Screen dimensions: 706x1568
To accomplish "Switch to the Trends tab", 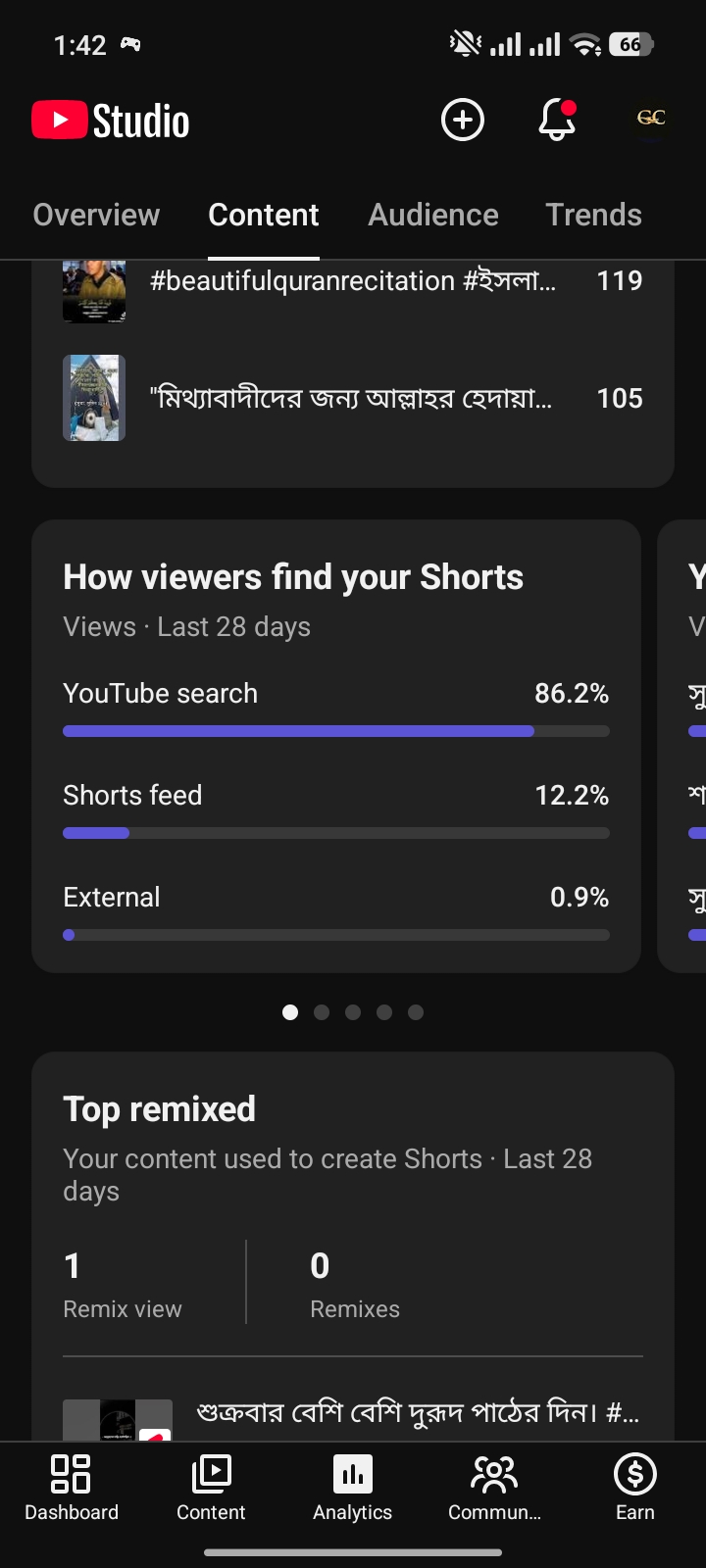I will 594,215.
